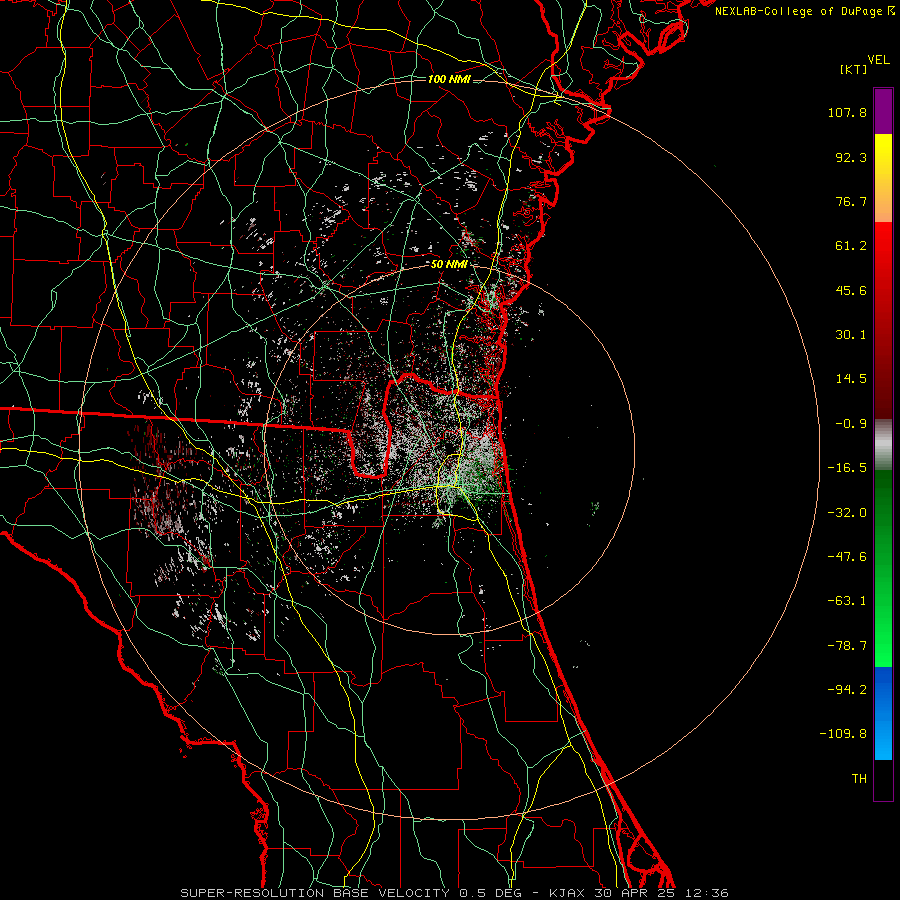
Task: Click the 107.8 velocity scale value
Action: point(847,112)
